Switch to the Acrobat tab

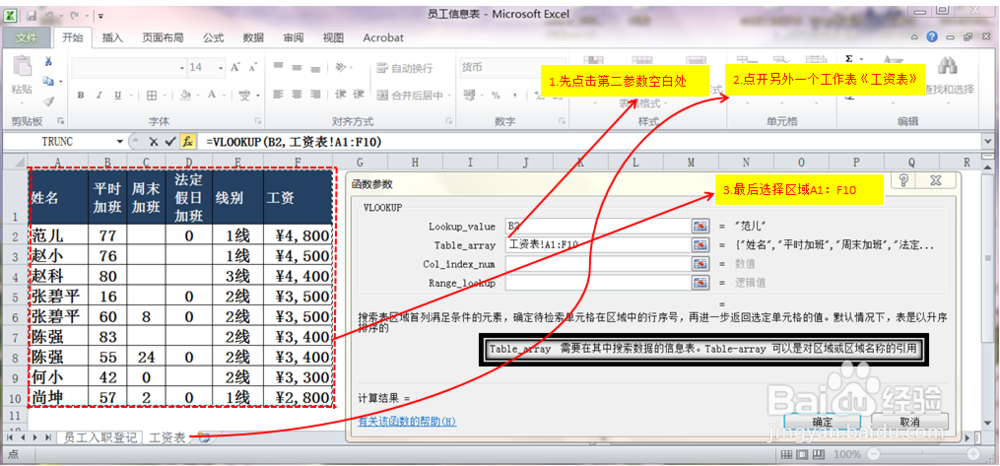pyautogui.click(x=383, y=38)
